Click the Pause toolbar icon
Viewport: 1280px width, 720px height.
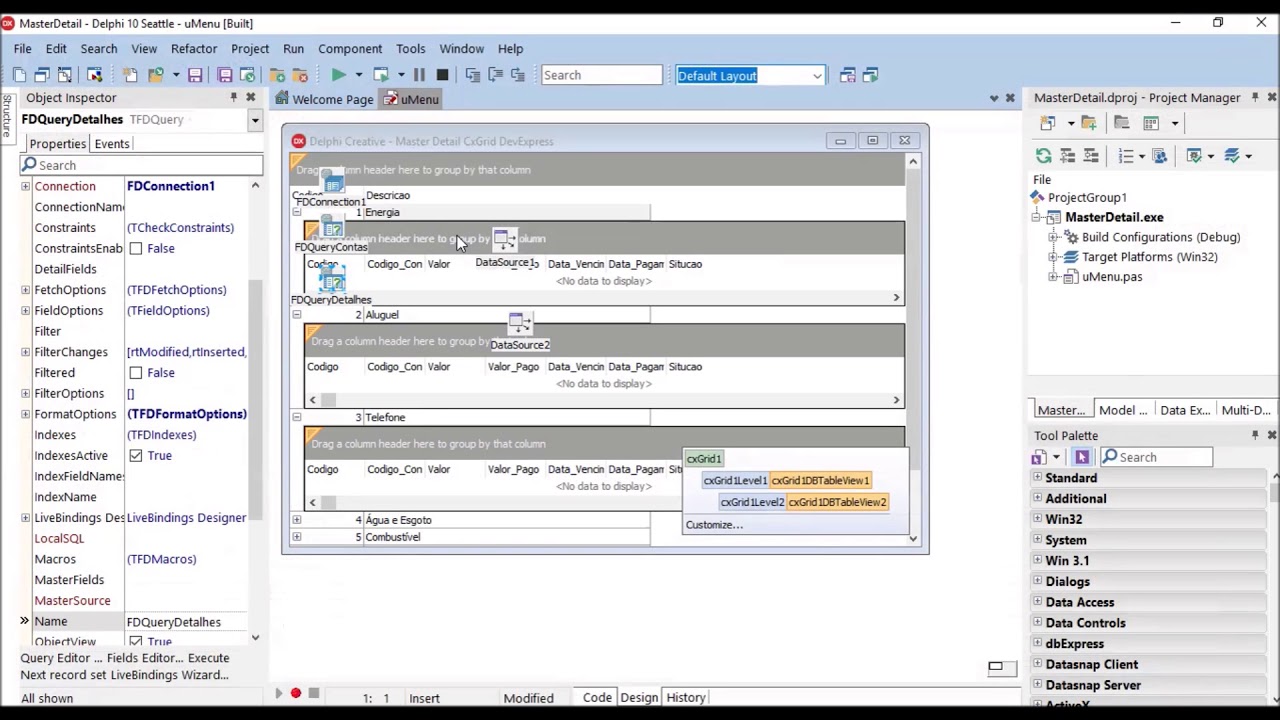[419, 75]
